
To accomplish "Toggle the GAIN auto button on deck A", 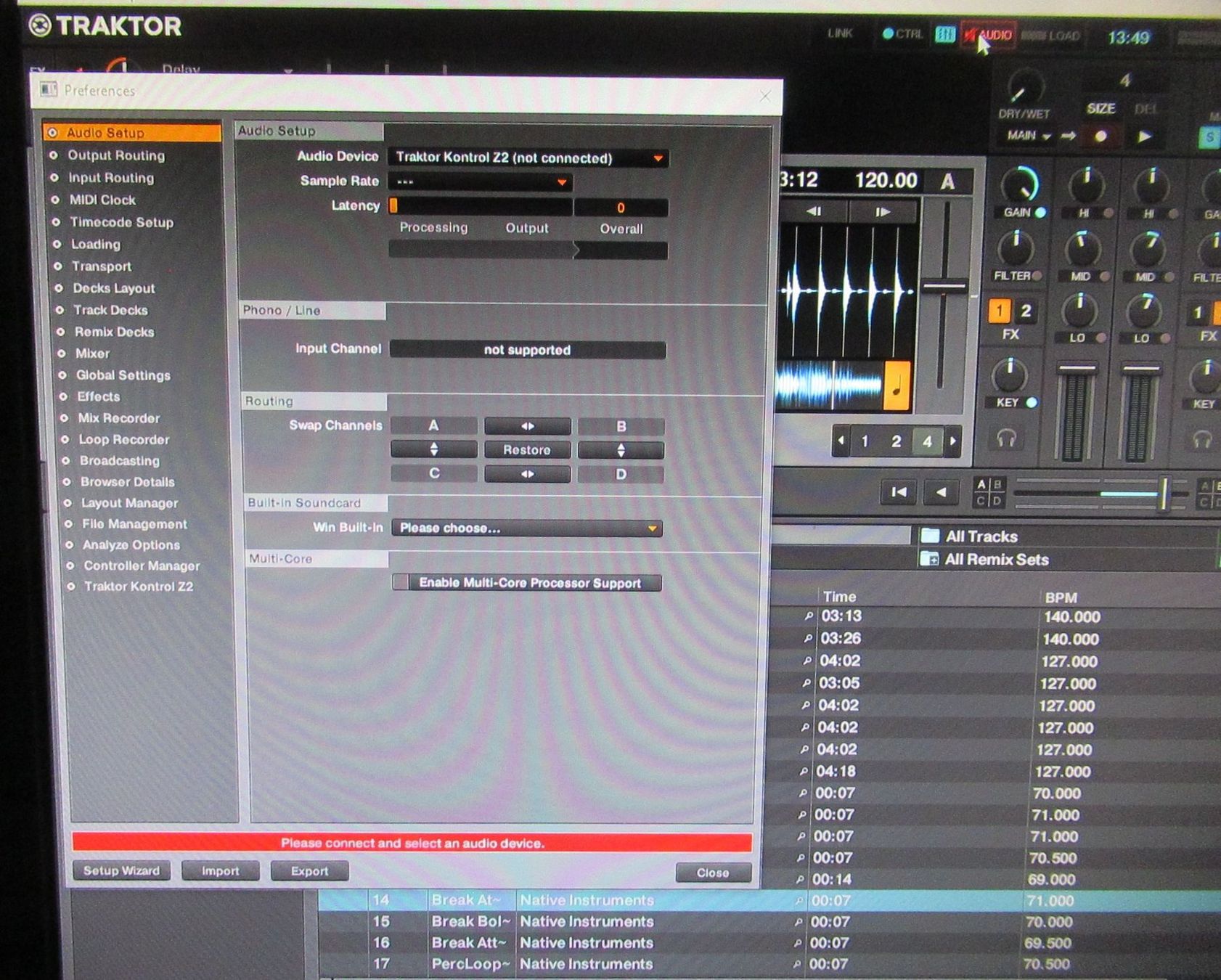I will click(1040, 213).
